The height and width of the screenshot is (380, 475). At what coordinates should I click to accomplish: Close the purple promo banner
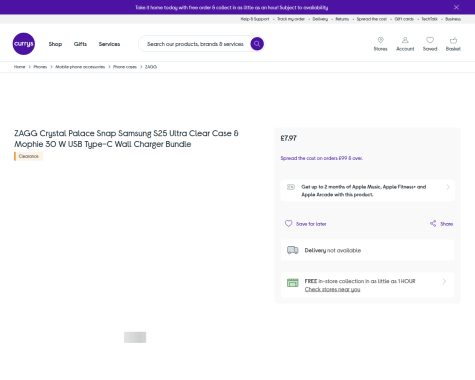pyautogui.click(x=456, y=7)
